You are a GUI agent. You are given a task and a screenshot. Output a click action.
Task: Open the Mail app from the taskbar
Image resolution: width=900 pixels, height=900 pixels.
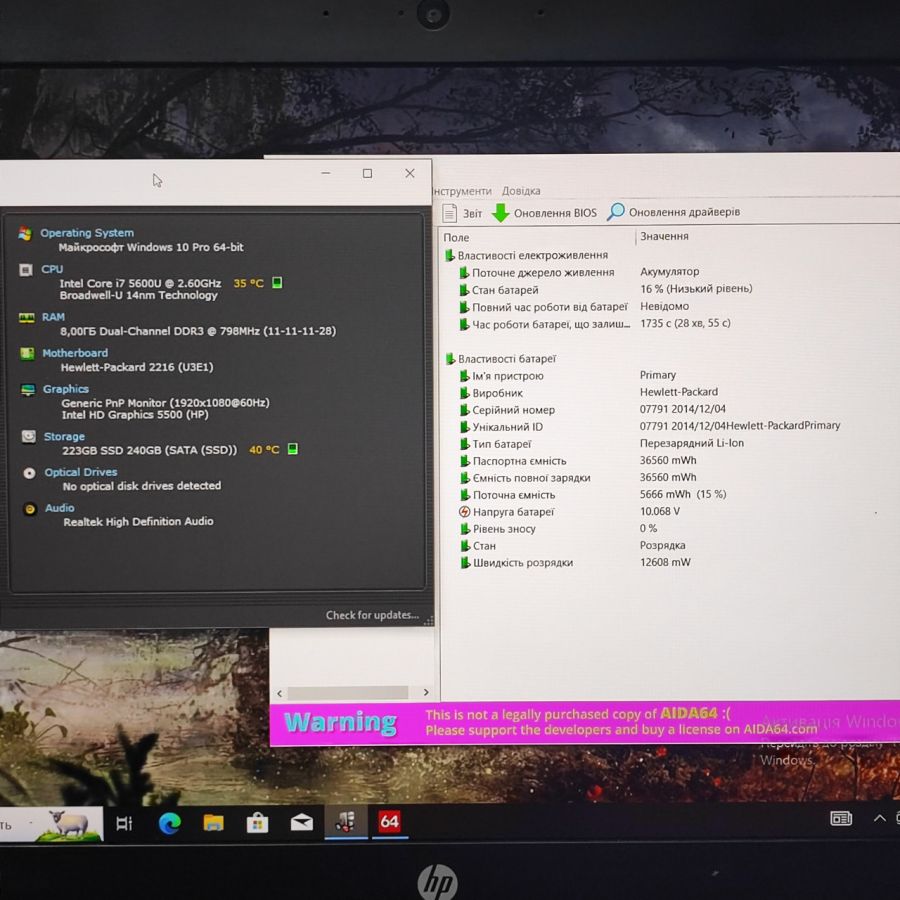point(301,823)
